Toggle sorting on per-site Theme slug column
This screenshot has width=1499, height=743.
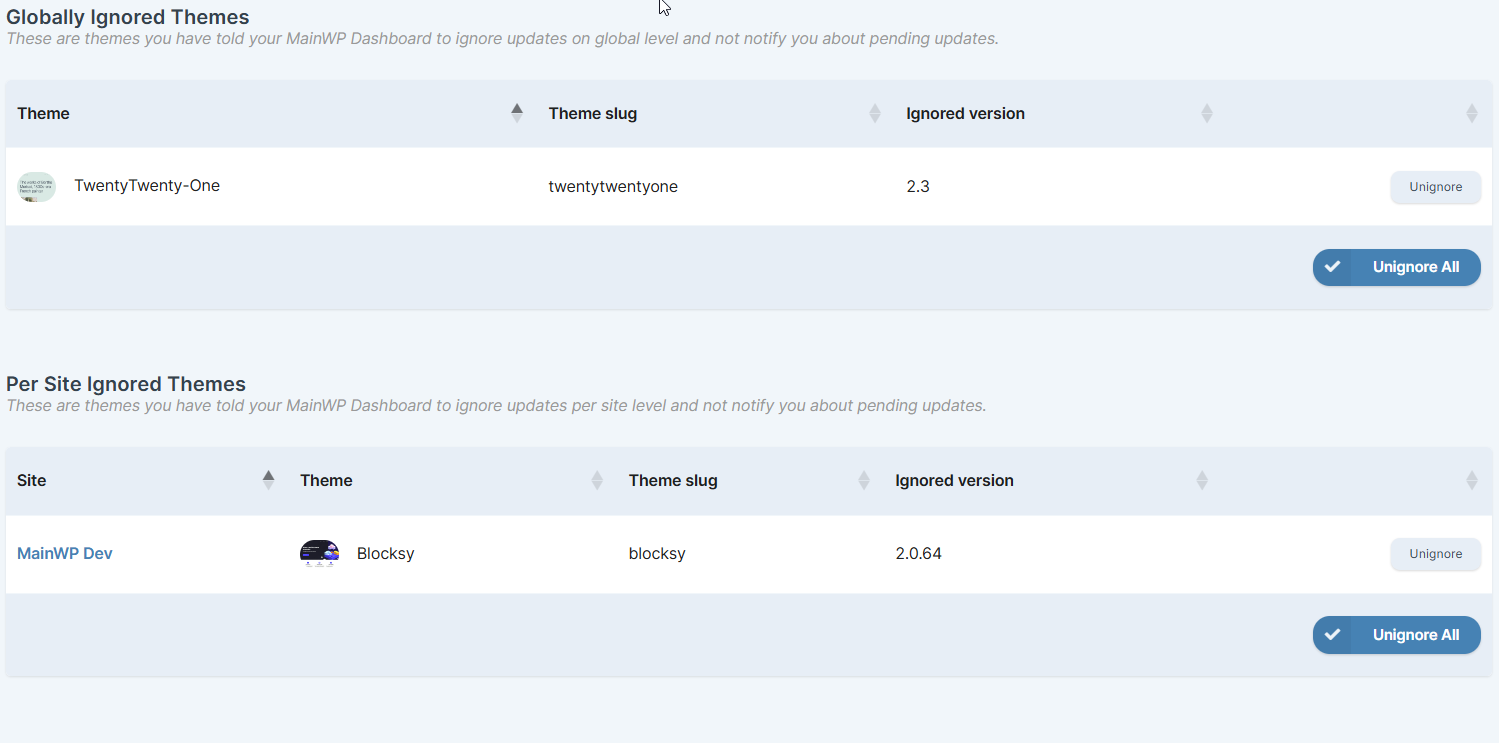864,480
